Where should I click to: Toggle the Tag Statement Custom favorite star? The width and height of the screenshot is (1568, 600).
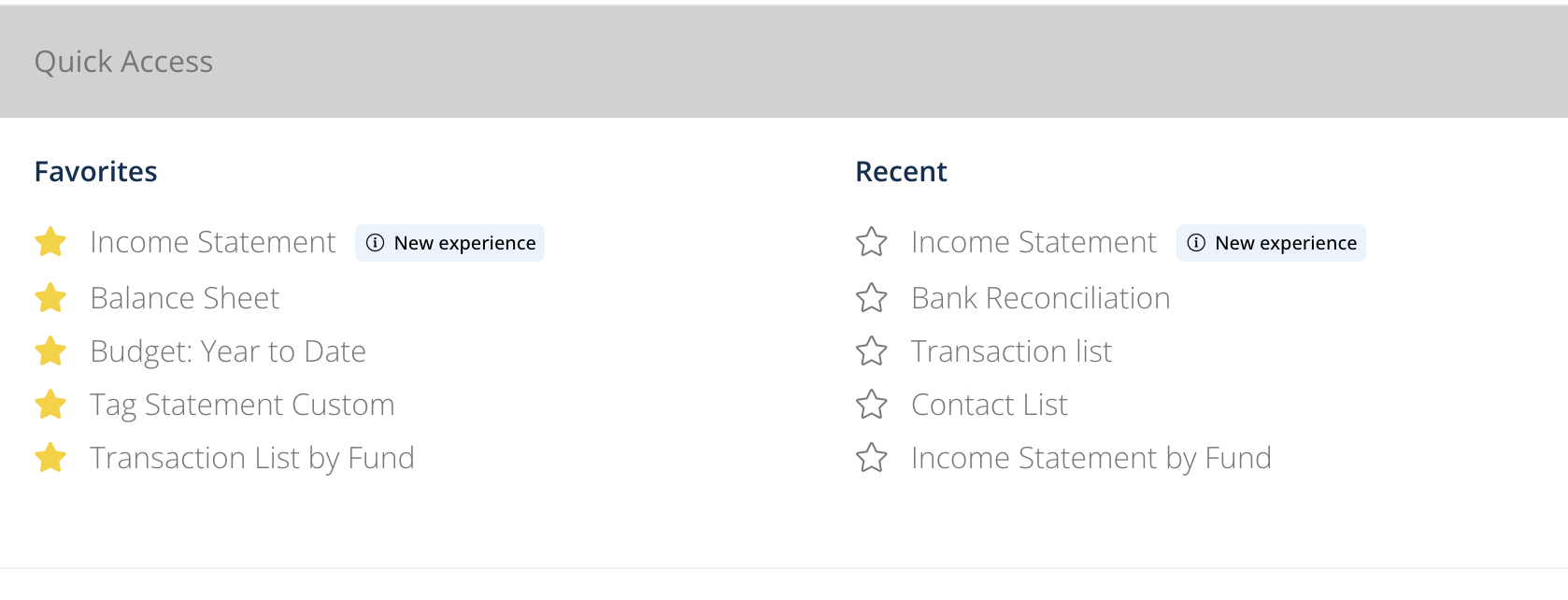[50, 405]
